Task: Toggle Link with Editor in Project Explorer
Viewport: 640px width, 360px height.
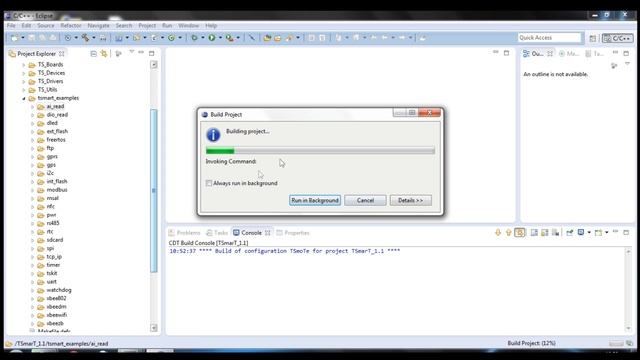Action: click(x=104, y=53)
